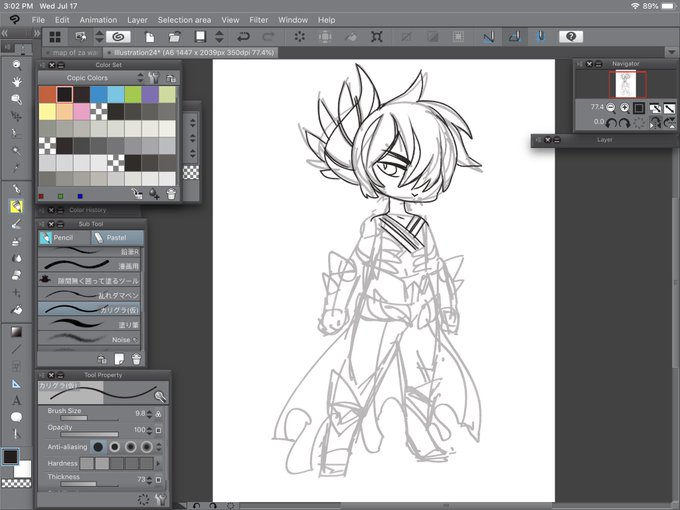680x510 pixels.
Task: Select the Hand move tool
Action: coord(16,82)
